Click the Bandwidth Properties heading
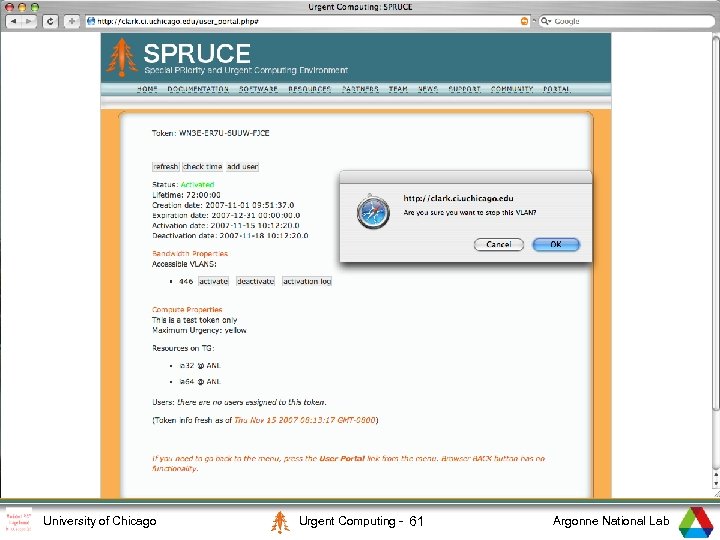Viewport: 720px width, 540px height. tap(190, 253)
